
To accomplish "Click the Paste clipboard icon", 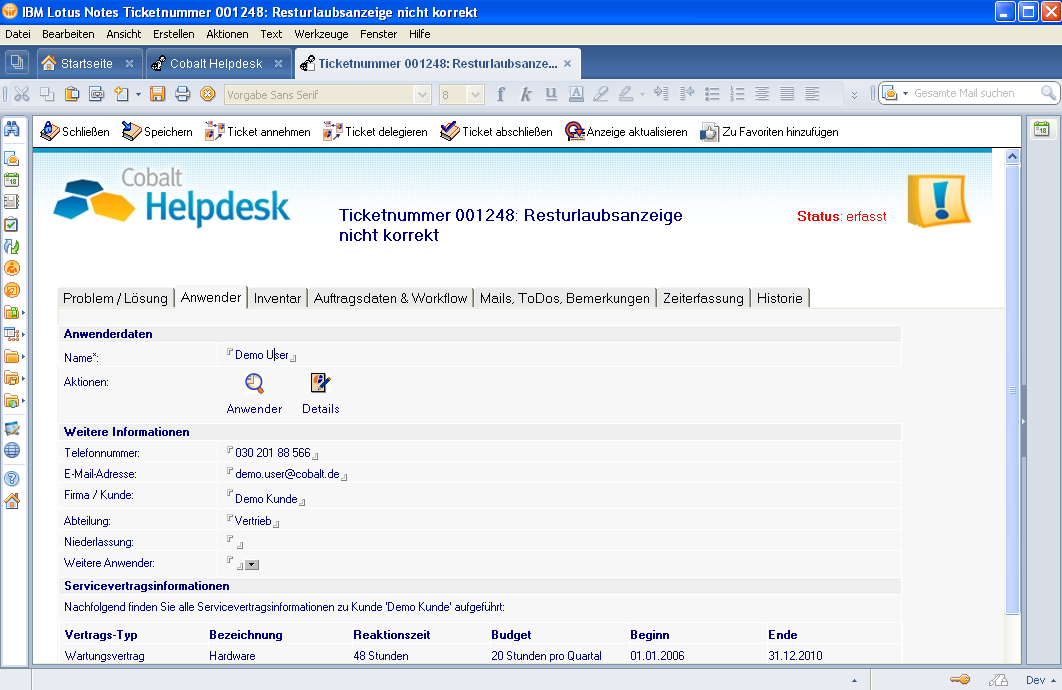I will [x=72, y=94].
